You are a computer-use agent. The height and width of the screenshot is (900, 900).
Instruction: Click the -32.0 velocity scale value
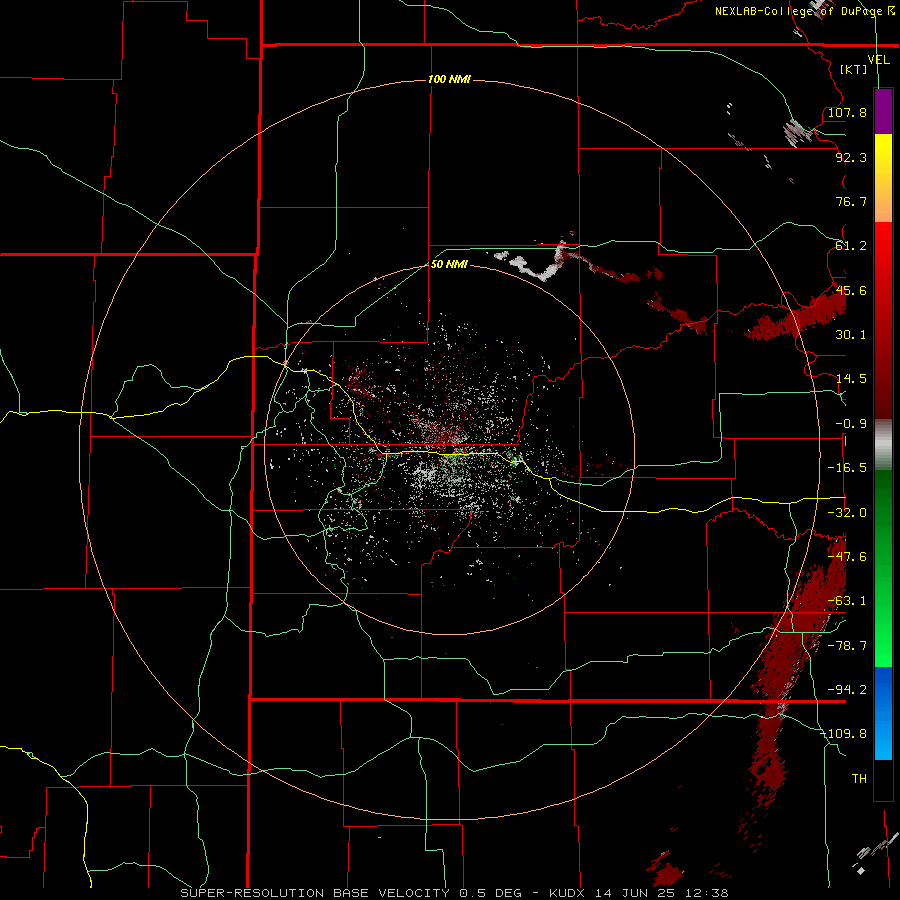coord(847,513)
